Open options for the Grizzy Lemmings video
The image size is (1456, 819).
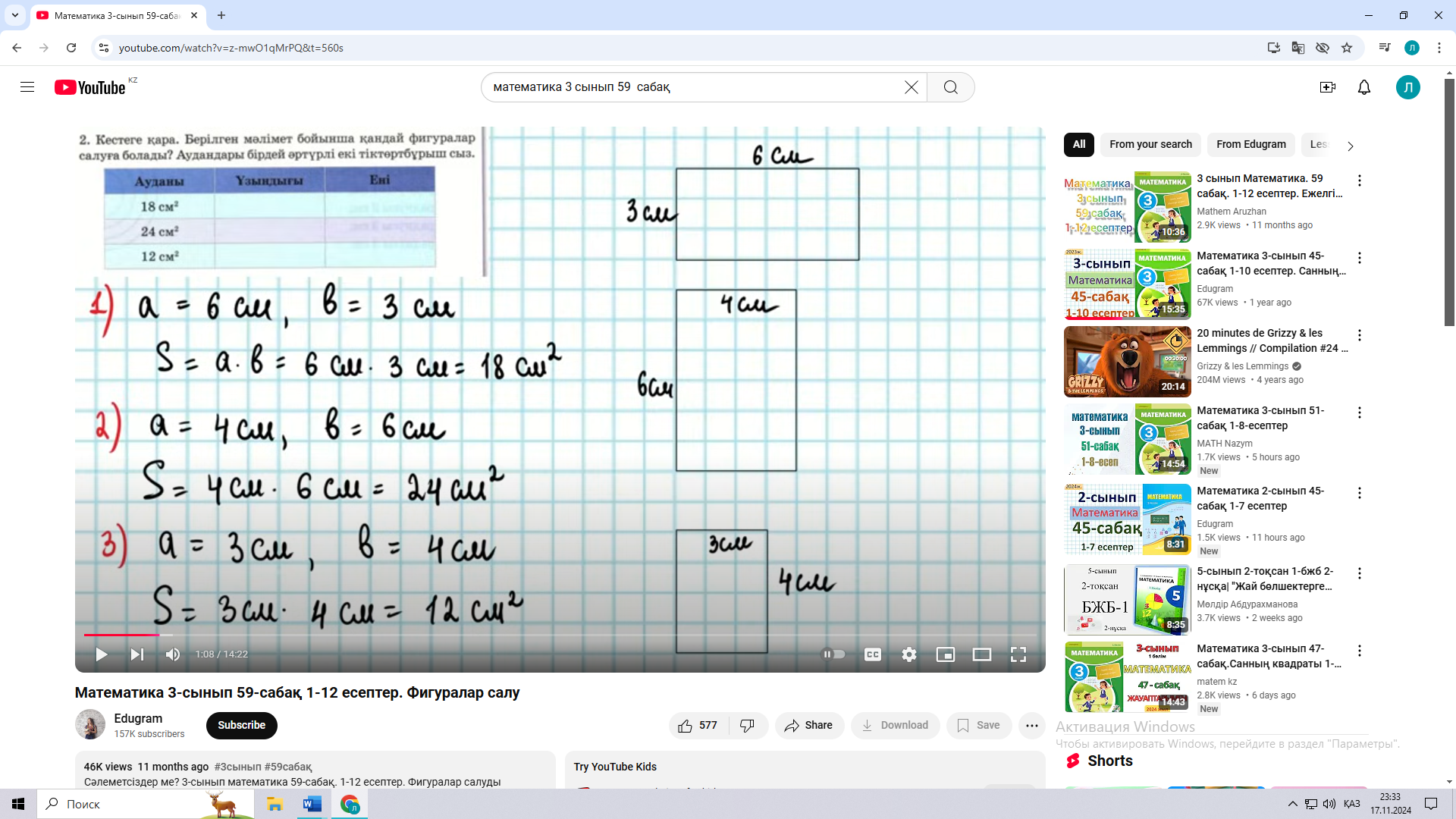pyautogui.click(x=1359, y=335)
